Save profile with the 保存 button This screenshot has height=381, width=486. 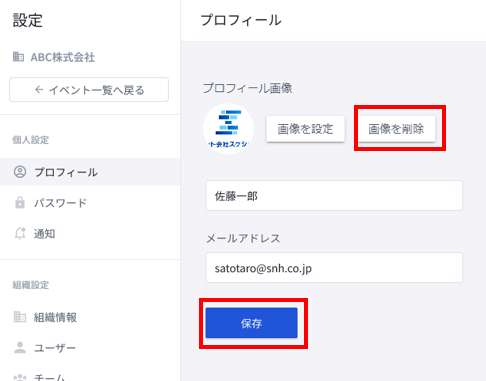[x=251, y=323]
